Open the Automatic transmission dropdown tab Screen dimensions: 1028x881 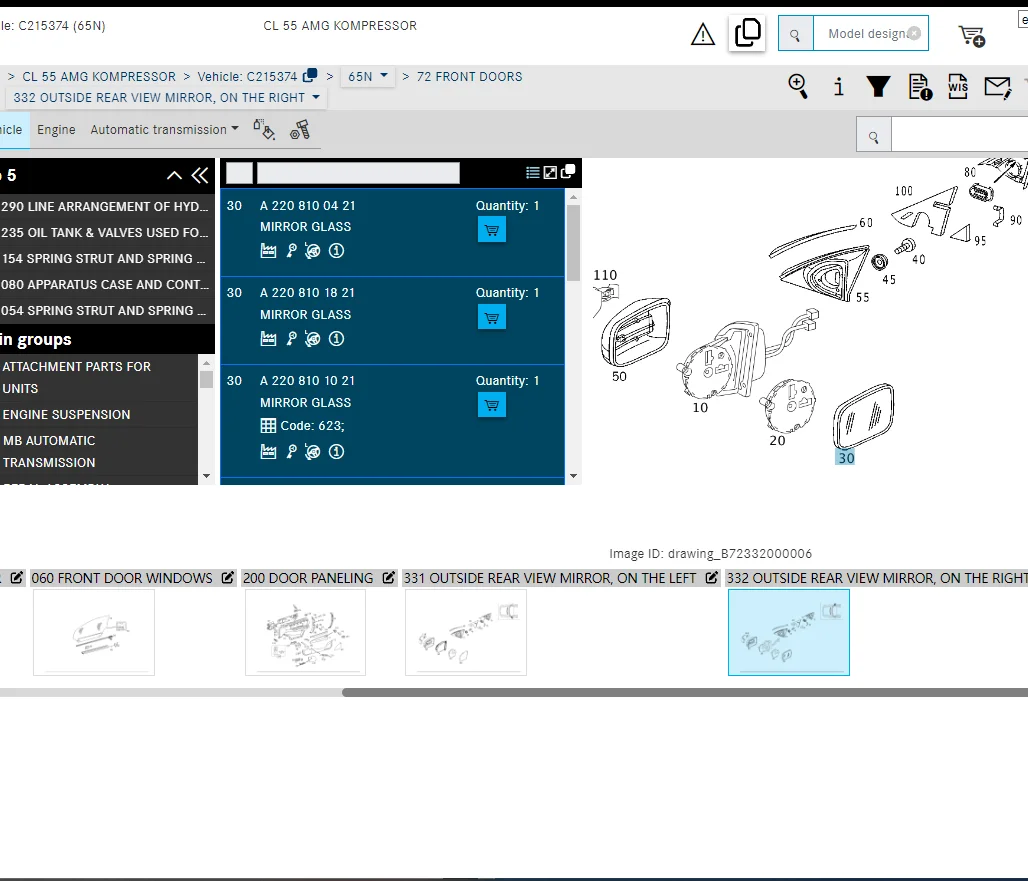164,130
